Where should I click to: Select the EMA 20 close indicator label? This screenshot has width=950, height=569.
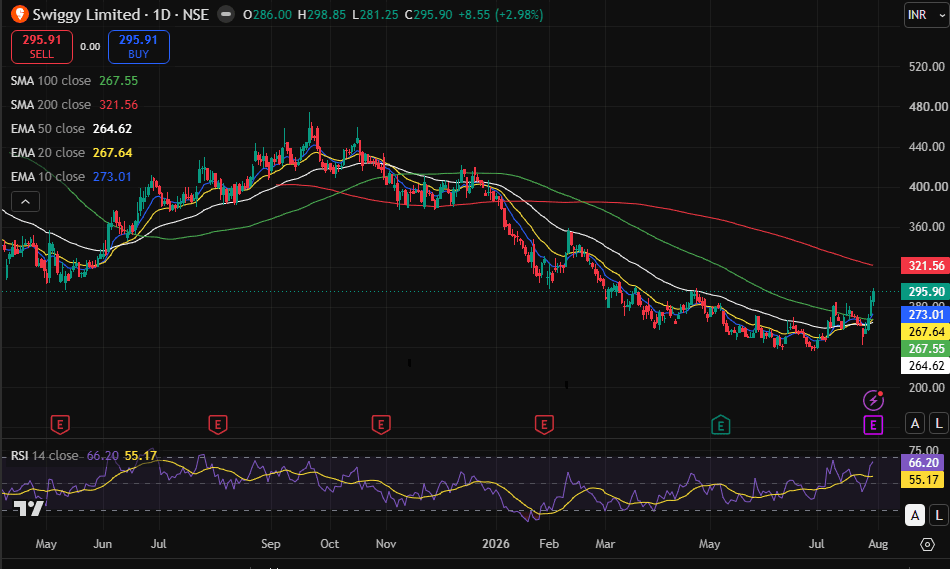pos(48,153)
